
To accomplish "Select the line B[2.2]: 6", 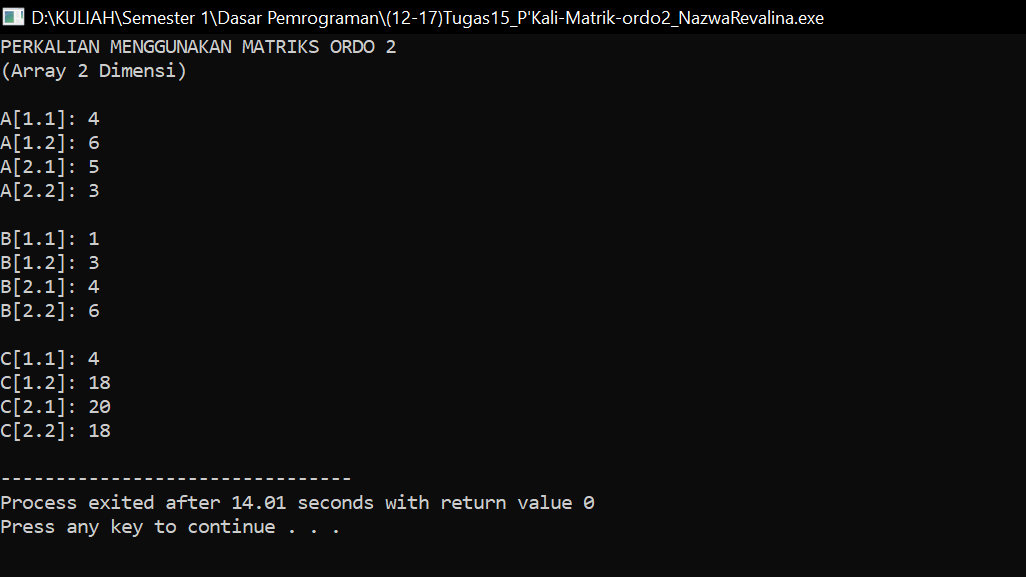I will click(x=50, y=310).
